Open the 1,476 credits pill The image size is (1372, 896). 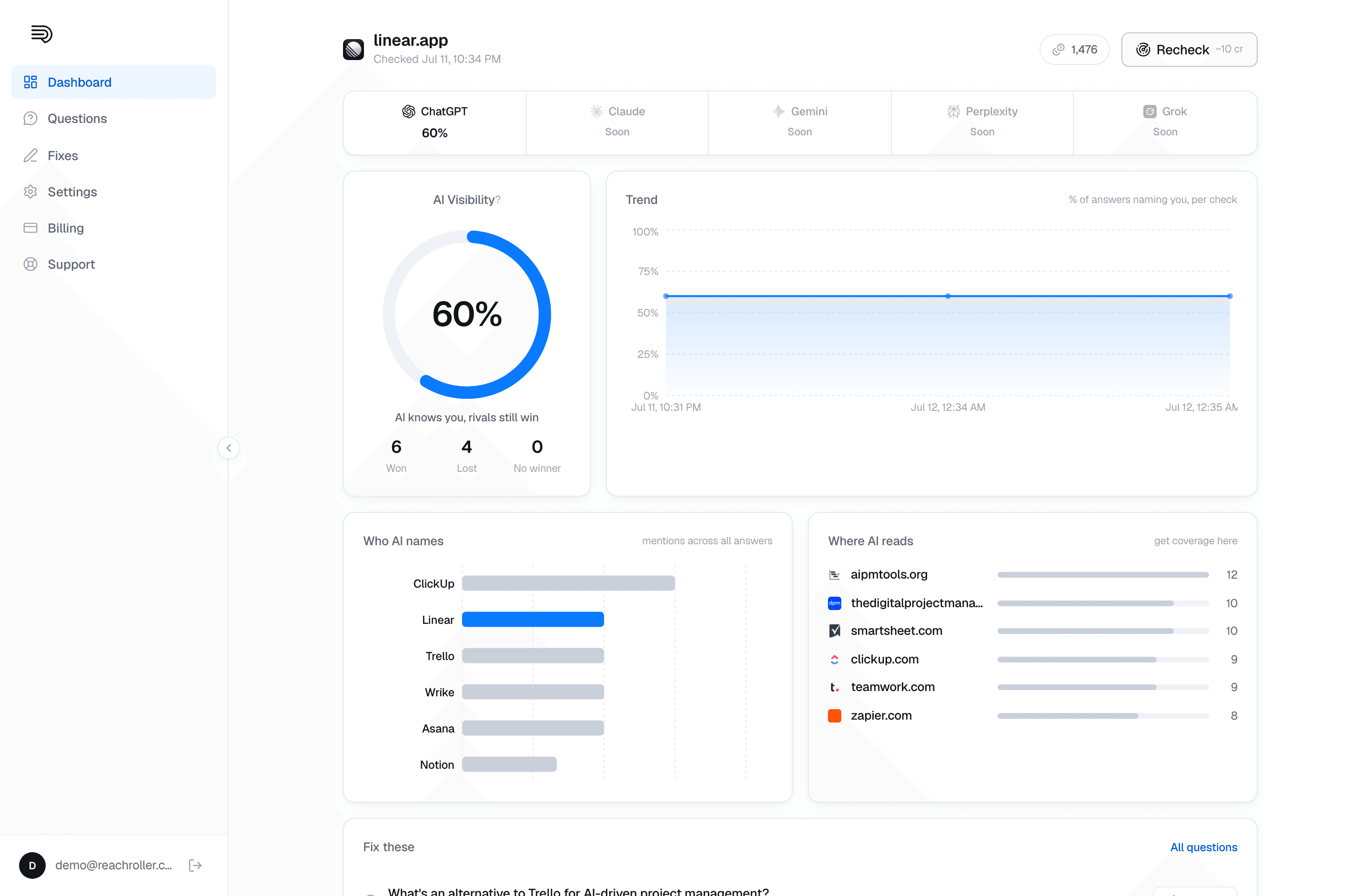click(x=1075, y=50)
